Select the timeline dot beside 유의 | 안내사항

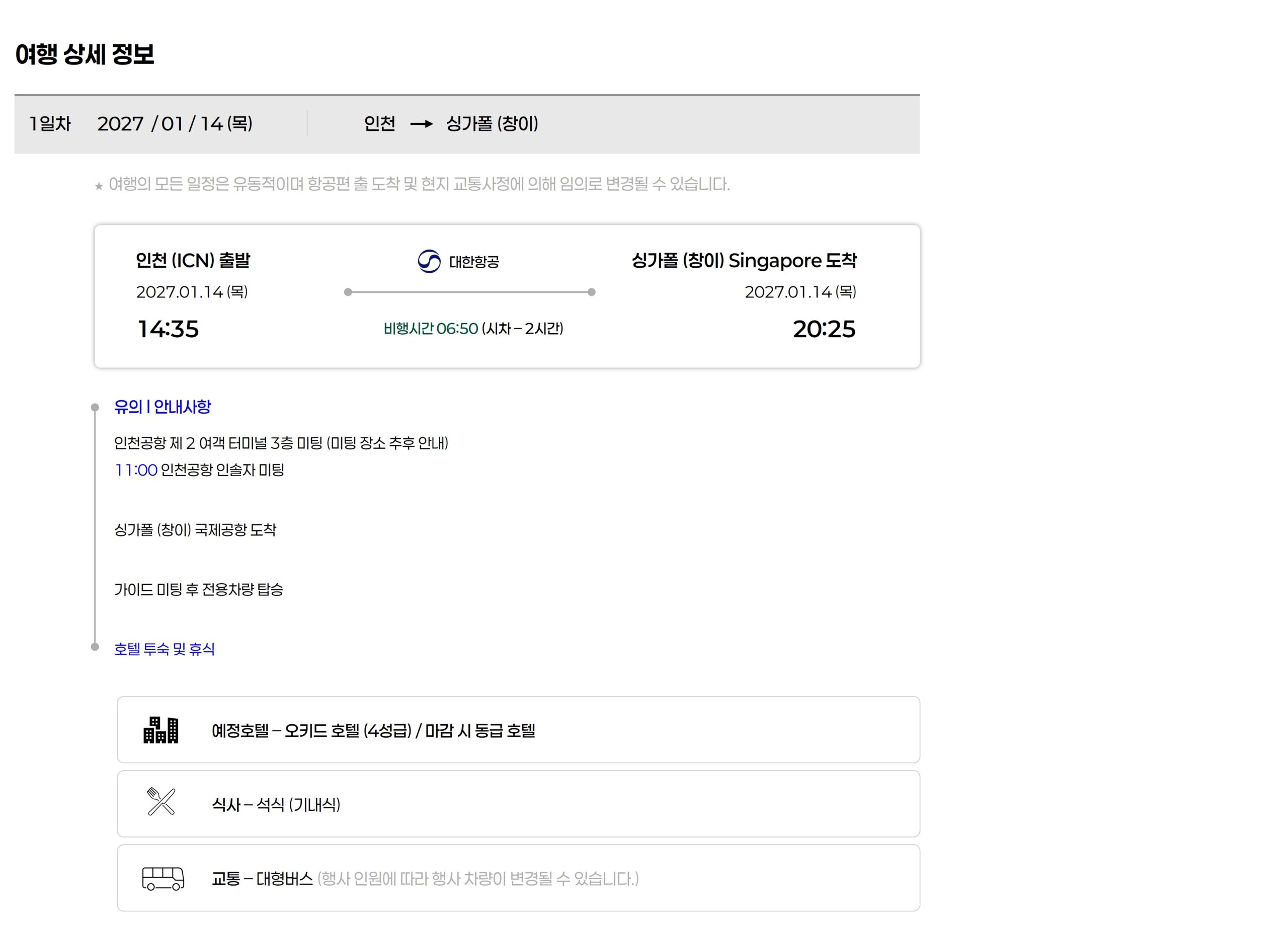tap(95, 408)
